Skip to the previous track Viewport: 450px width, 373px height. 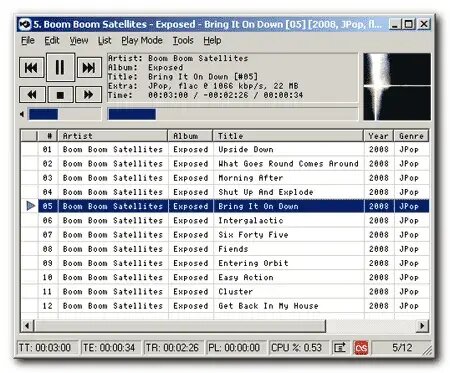pos(31,68)
